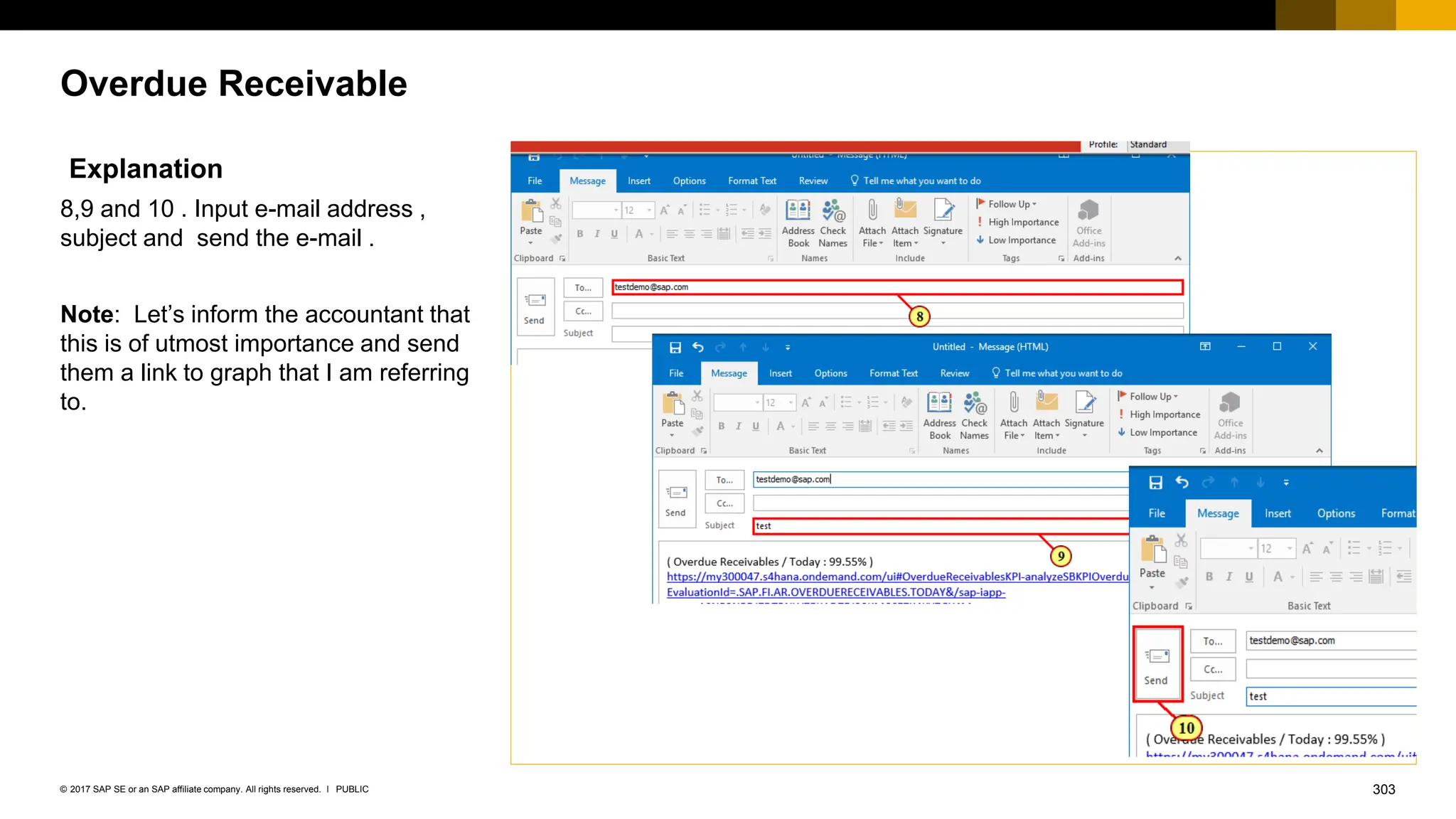Open the overdue receivables s4hana hyperlink
Image resolution: width=1456 pixels, height=819 pixels.
pyautogui.click(x=897, y=584)
